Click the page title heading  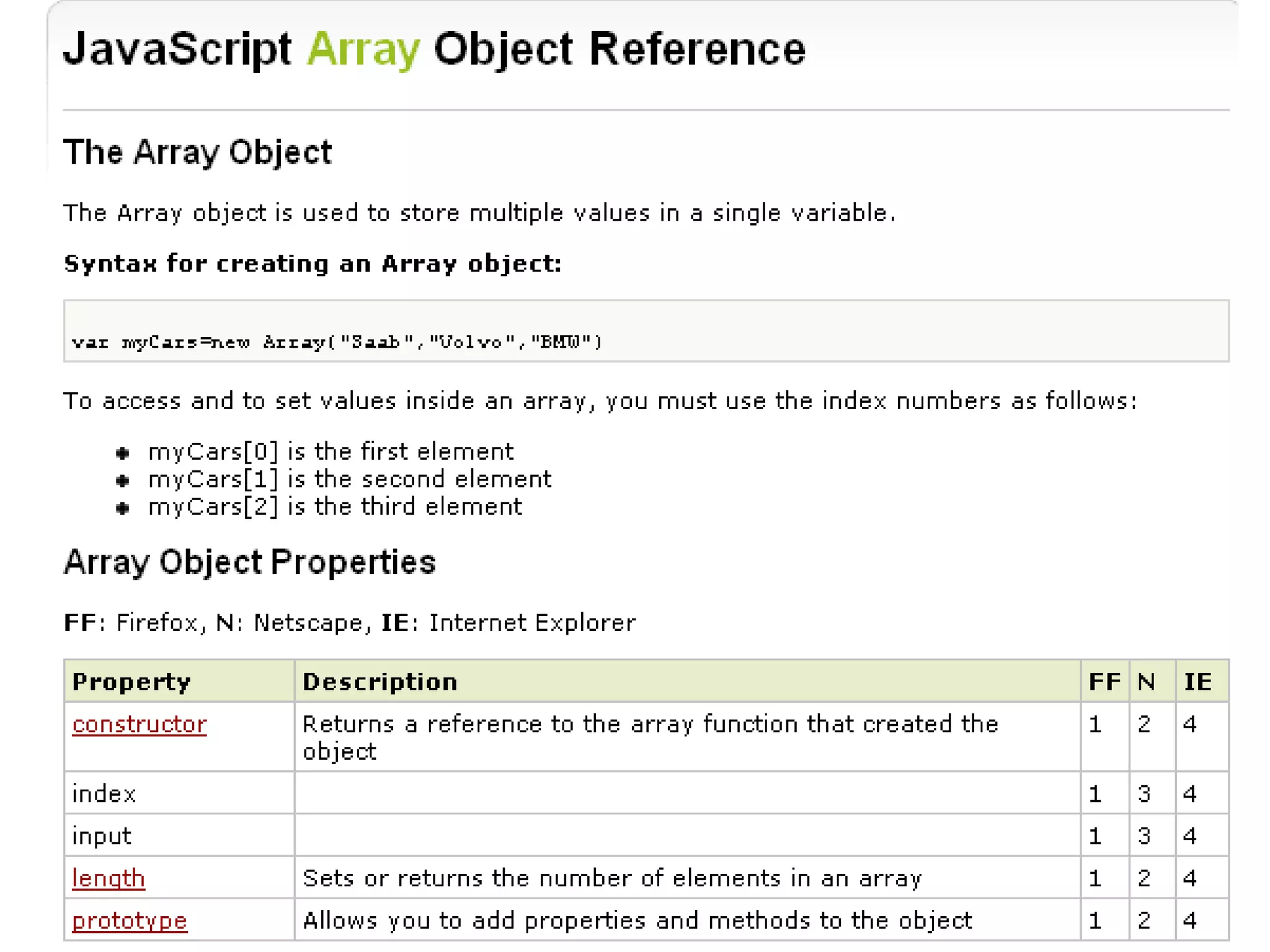point(434,49)
